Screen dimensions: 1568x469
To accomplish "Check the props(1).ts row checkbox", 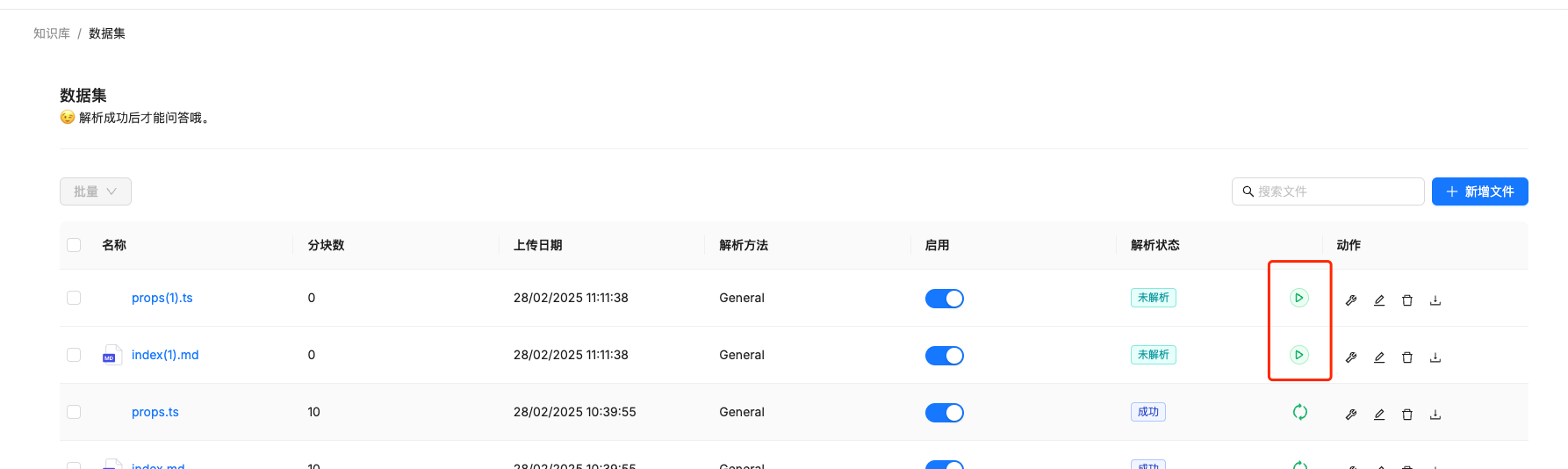I will [x=74, y=298].
